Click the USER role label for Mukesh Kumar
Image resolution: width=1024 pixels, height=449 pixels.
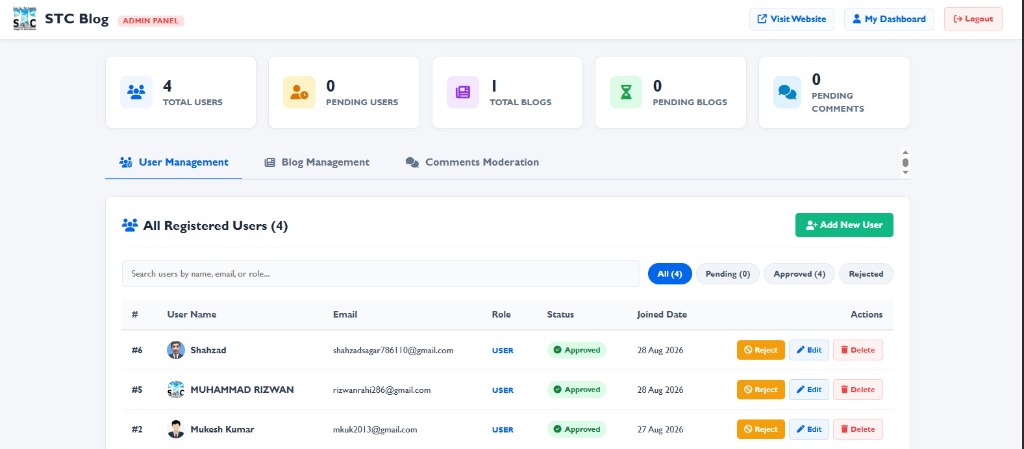pos(503,430)
